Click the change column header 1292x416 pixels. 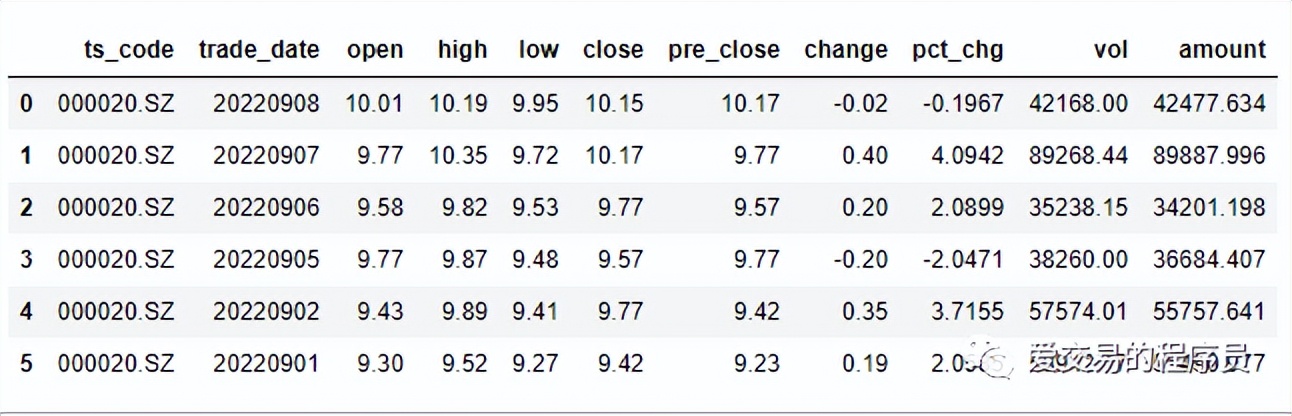[845, 50]
